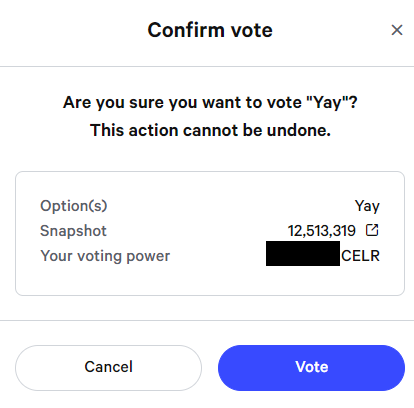Click the divider line below the title
Screen dimensions: 414x408
207,67
